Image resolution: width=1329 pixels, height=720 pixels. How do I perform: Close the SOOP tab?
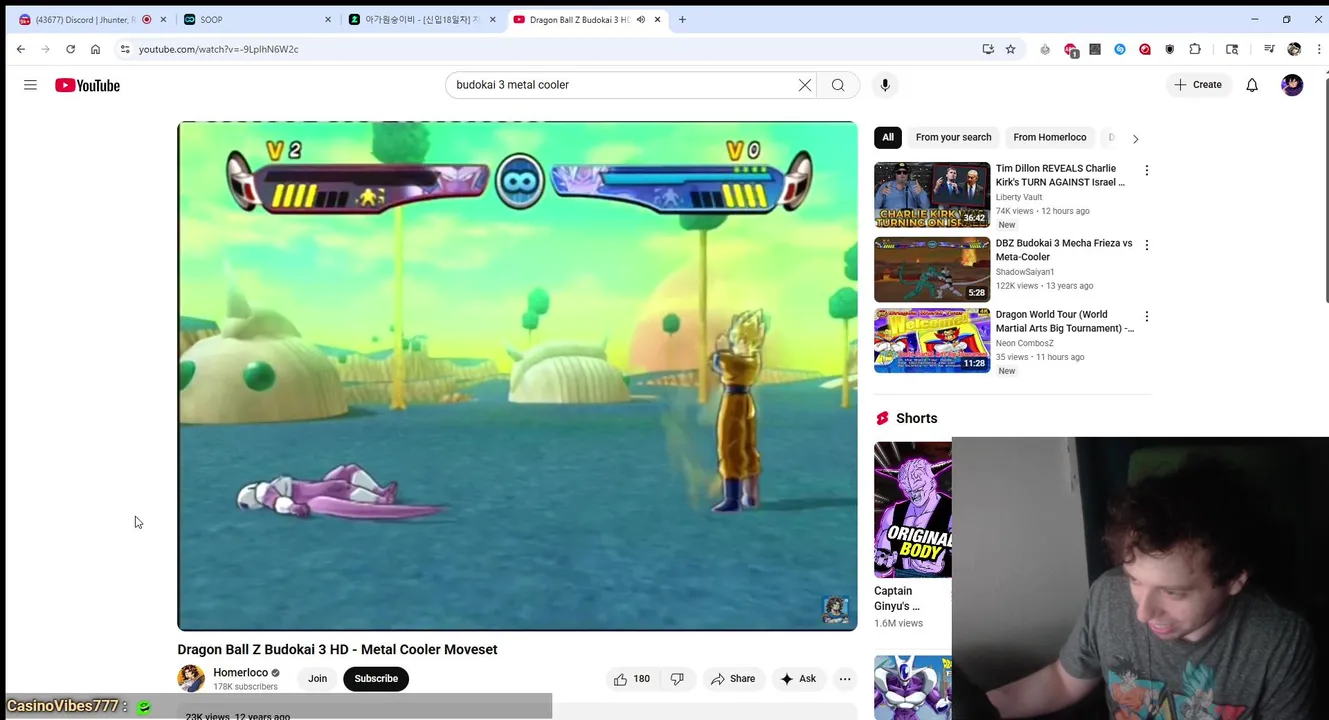pos(327,19)
